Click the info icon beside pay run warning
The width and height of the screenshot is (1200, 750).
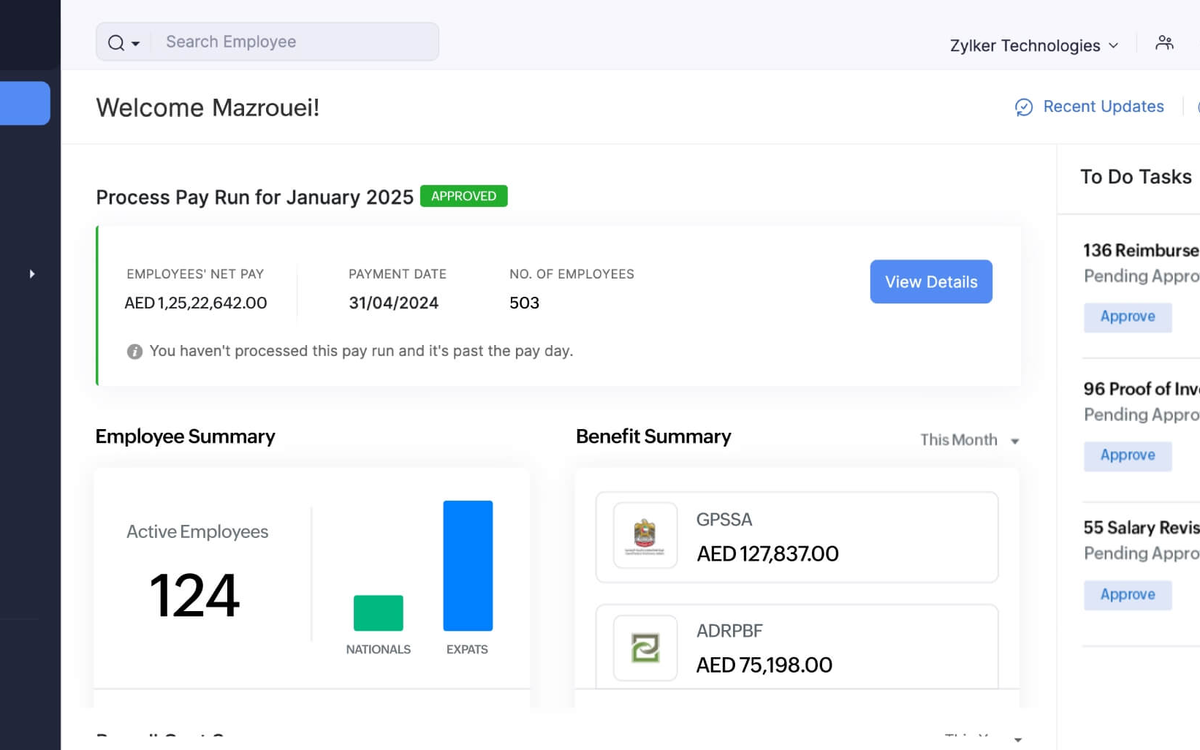(x=135, y=351)
